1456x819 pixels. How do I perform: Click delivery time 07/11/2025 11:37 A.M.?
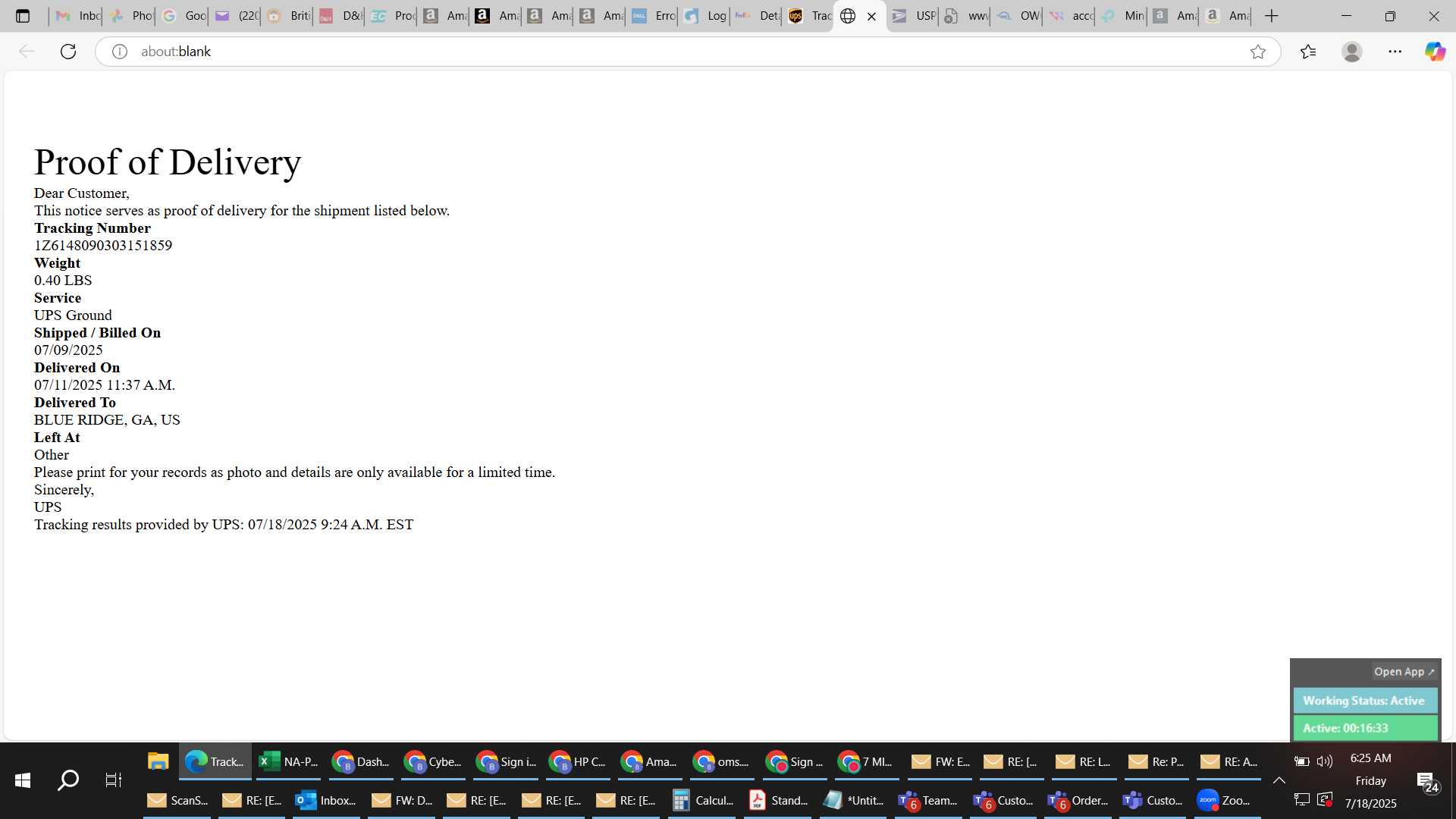pyautogui.click(x=105, y=385)
